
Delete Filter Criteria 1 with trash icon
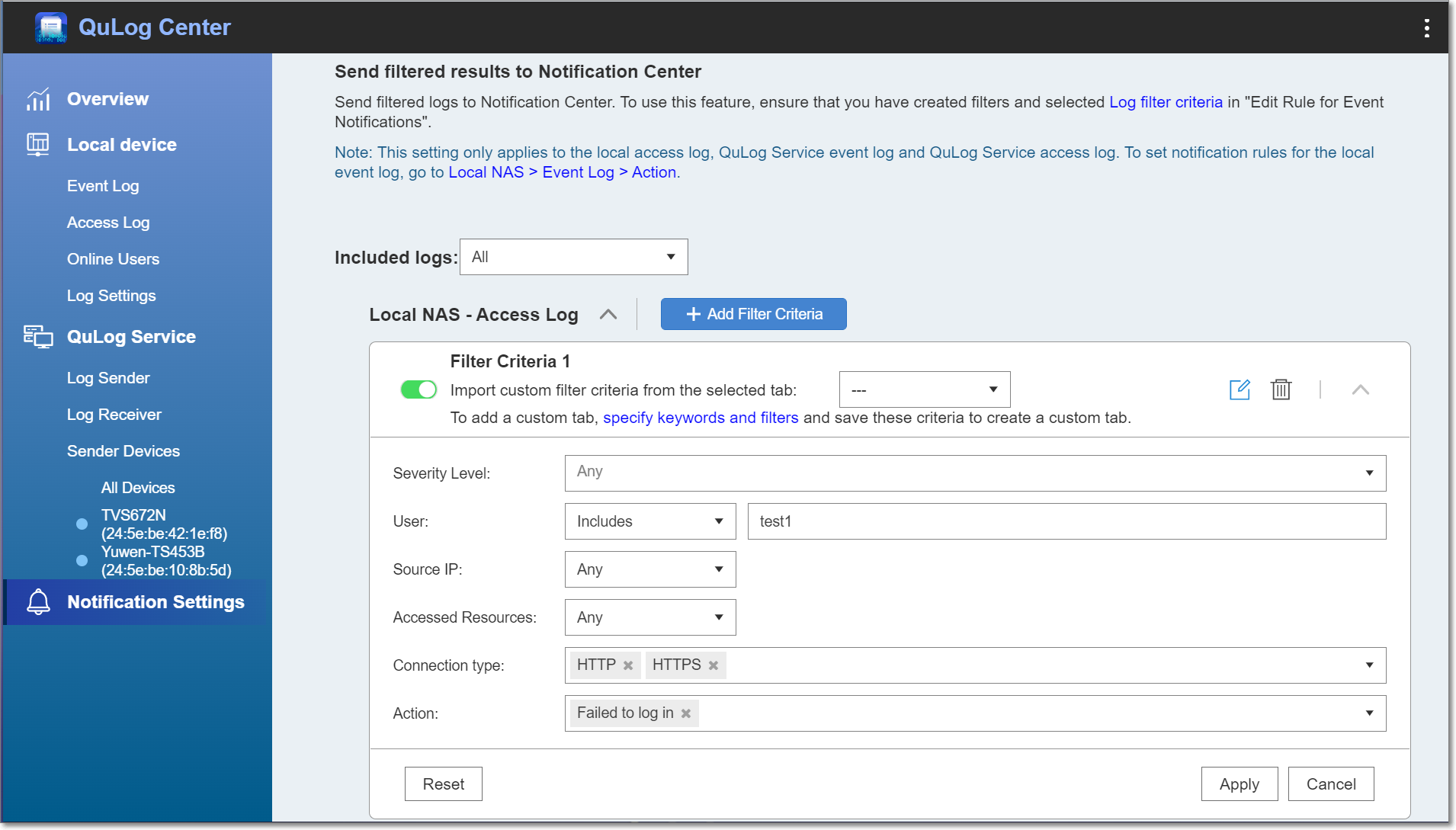click(1281, 389)
